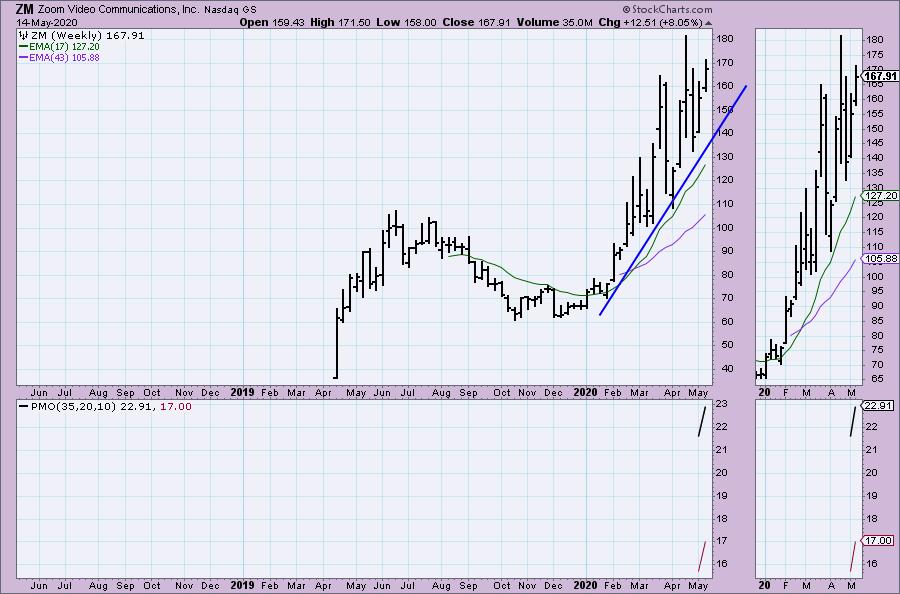Click the 40 label on the main price axis
Screen dimensions: 900x594
coord(726,368)
